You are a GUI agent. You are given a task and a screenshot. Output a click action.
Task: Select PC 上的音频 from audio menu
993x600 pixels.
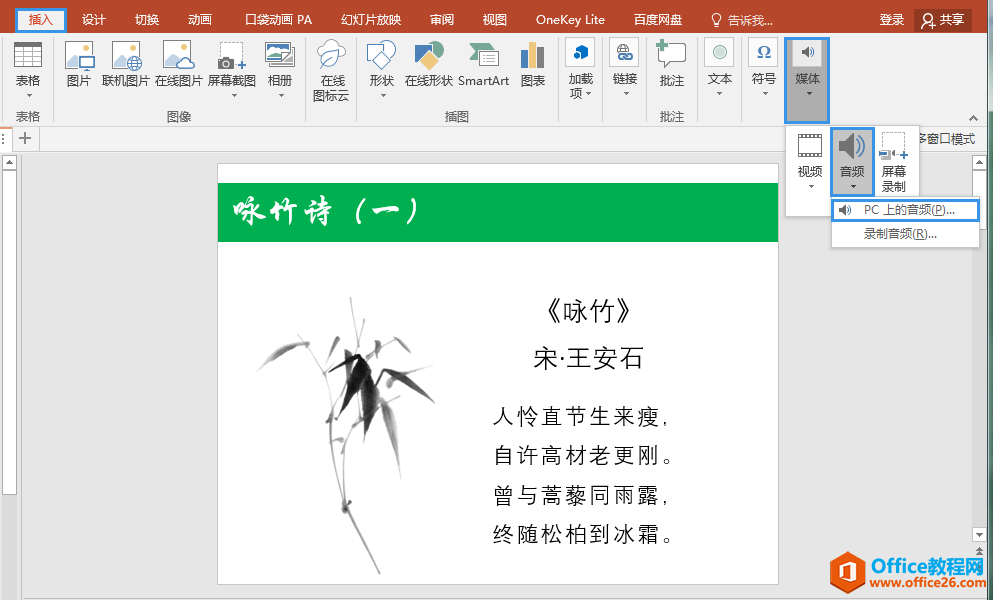tap(905, 210)
